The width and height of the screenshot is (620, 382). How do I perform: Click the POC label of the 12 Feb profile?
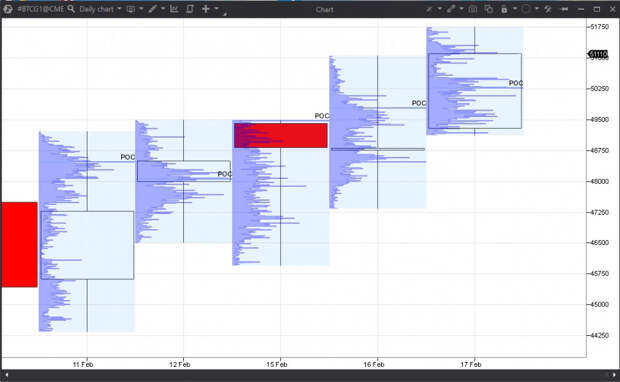225,174
